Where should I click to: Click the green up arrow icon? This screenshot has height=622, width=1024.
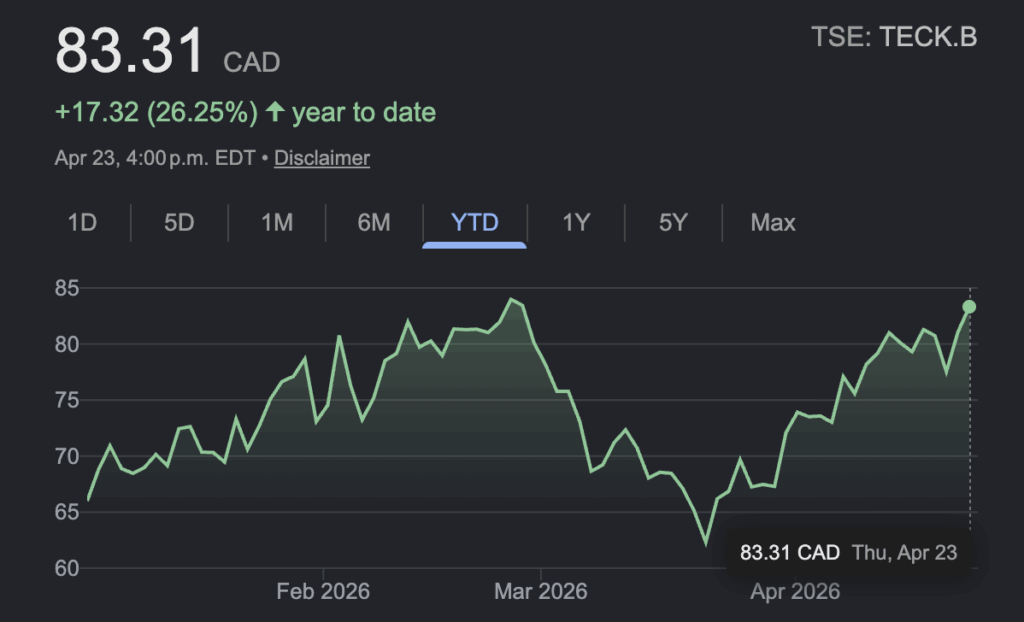[275, 112]
